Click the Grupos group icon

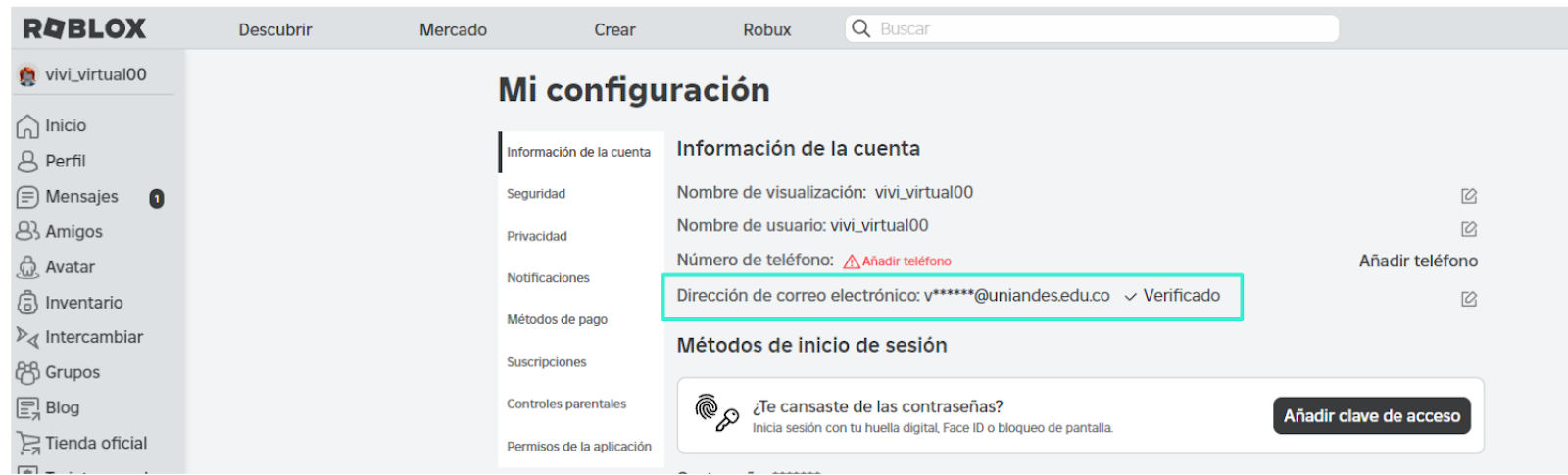27,373
